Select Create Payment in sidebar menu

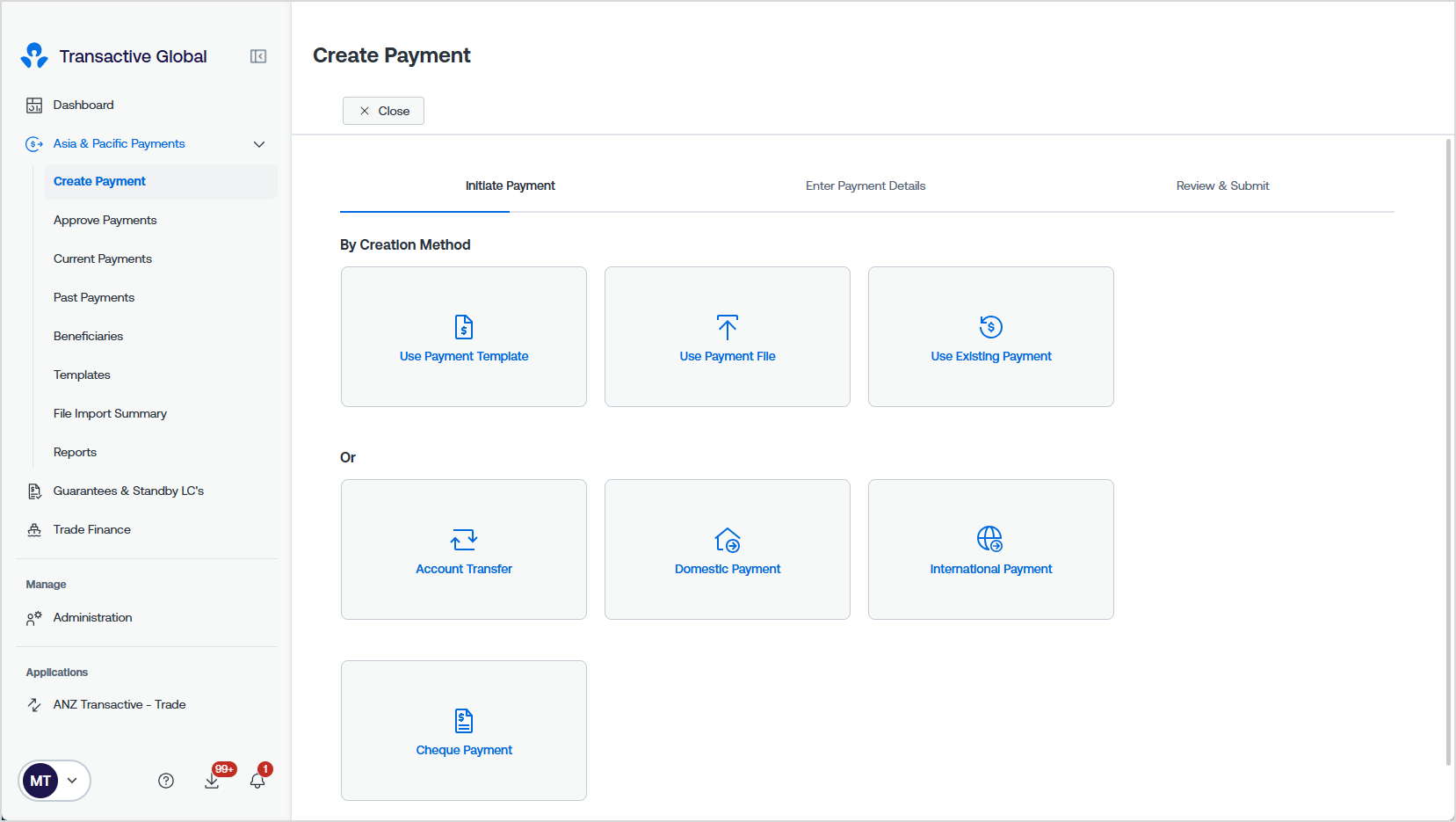(x=161, y=182)
